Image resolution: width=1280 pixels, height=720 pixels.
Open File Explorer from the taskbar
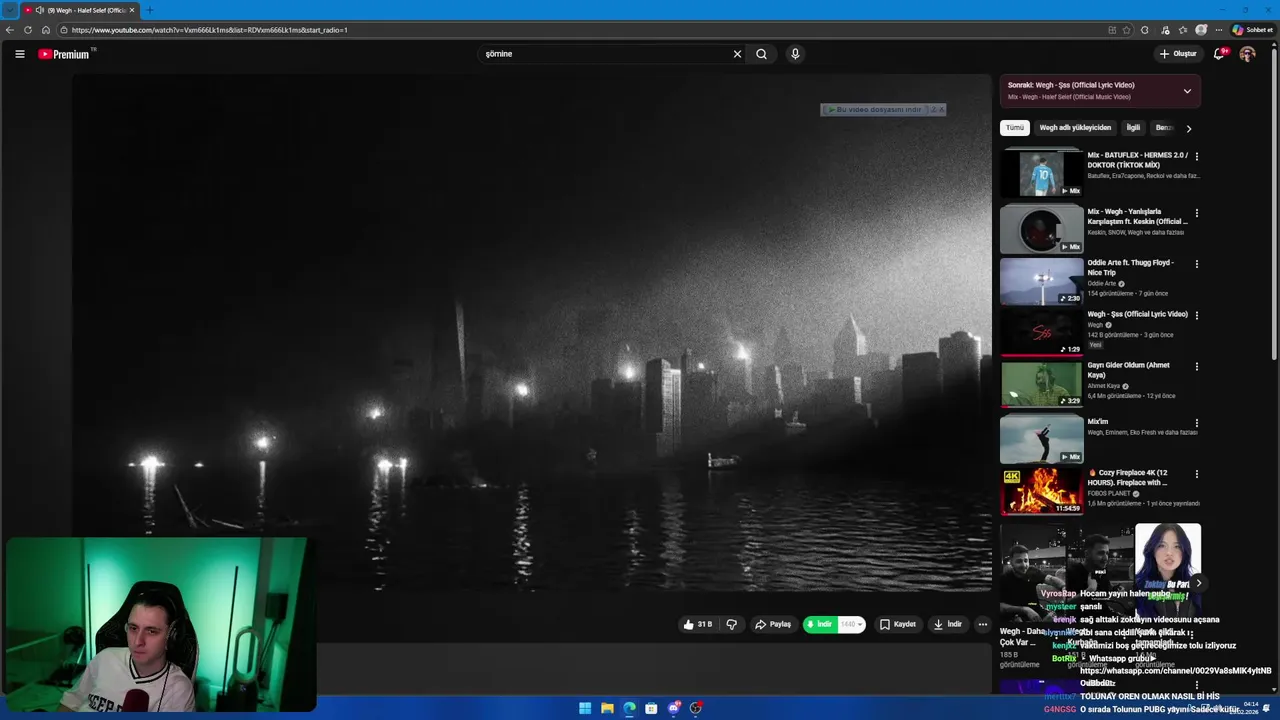tap(607, 708)
